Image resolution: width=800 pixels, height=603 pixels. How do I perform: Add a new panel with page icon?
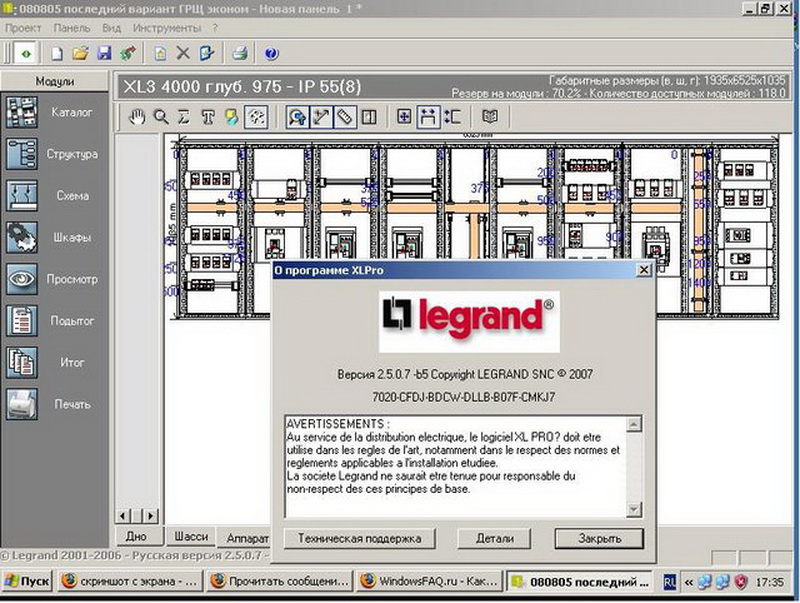click(160, 53)
